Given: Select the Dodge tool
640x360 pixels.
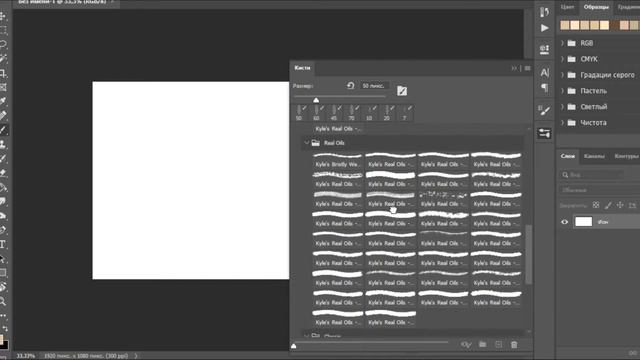Looking at the screenshot, I should click(x=3, y=216).
